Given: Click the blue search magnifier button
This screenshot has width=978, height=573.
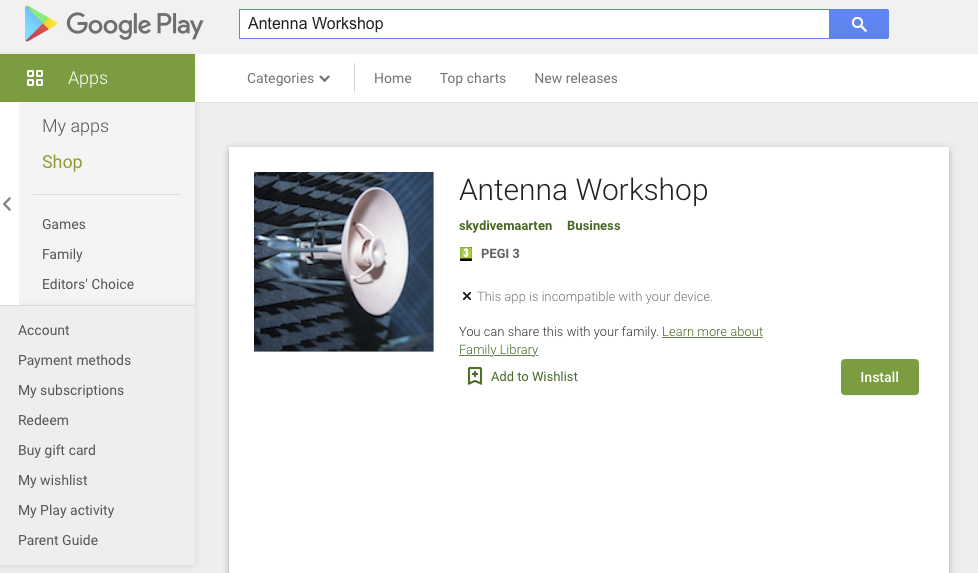Looking at the screenshot, I should click(859, 24).
